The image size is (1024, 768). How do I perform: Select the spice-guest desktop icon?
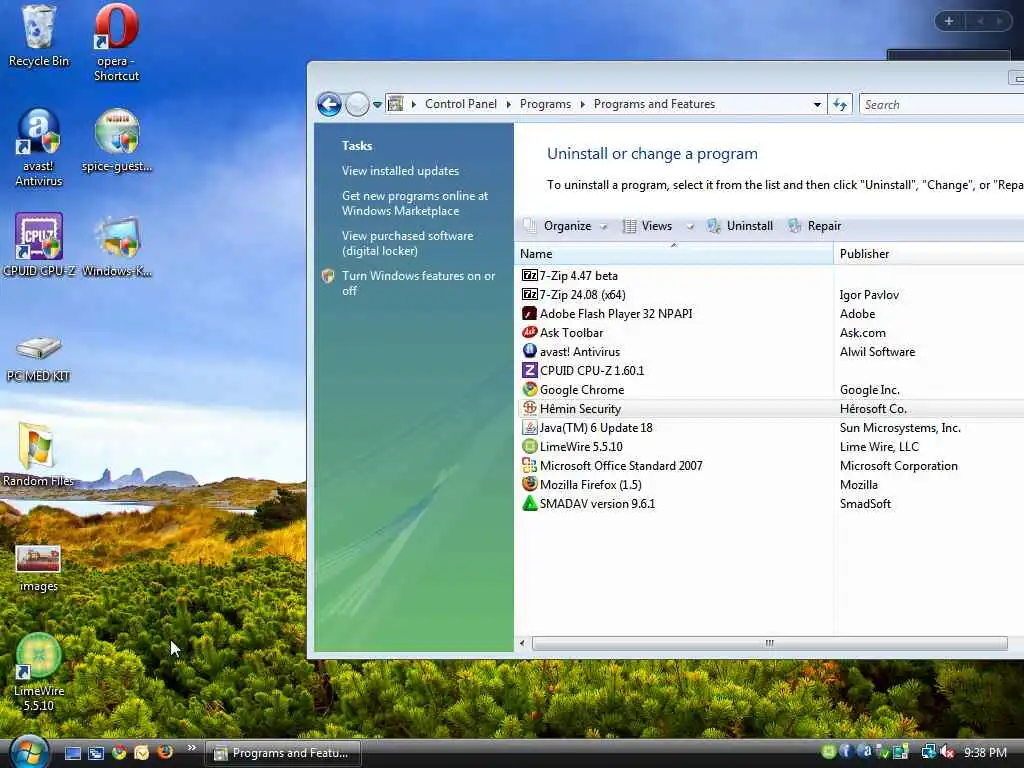tap(117, 141)
